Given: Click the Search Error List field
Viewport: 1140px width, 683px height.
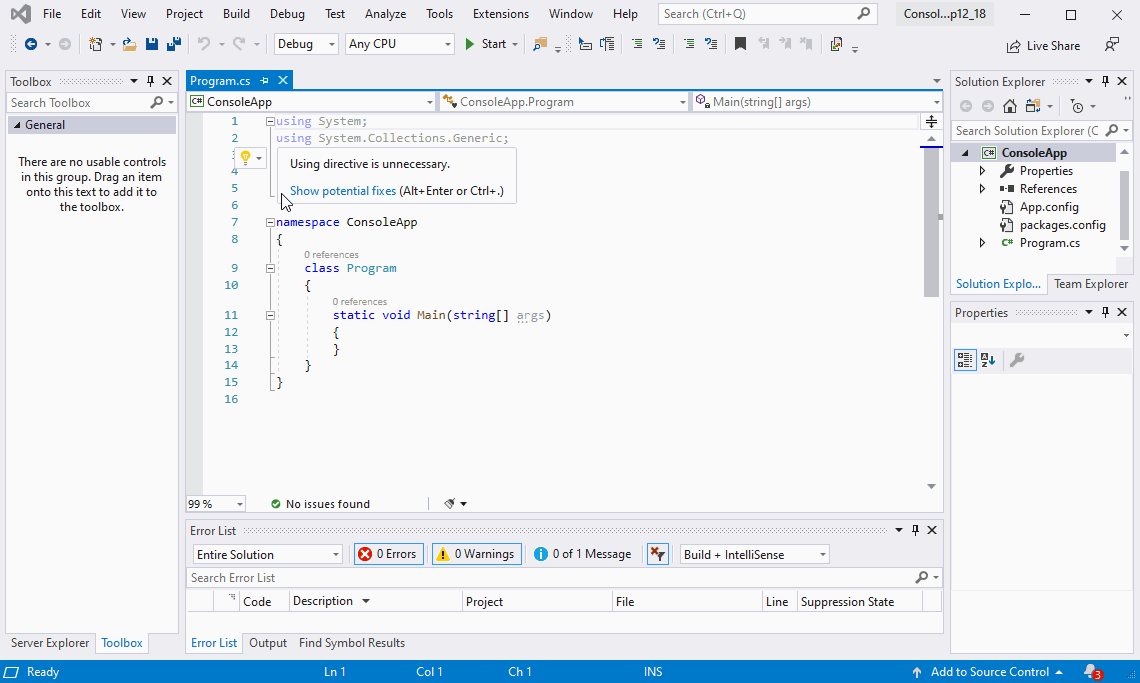Looking at the screenshot, I should pos(551,578).
